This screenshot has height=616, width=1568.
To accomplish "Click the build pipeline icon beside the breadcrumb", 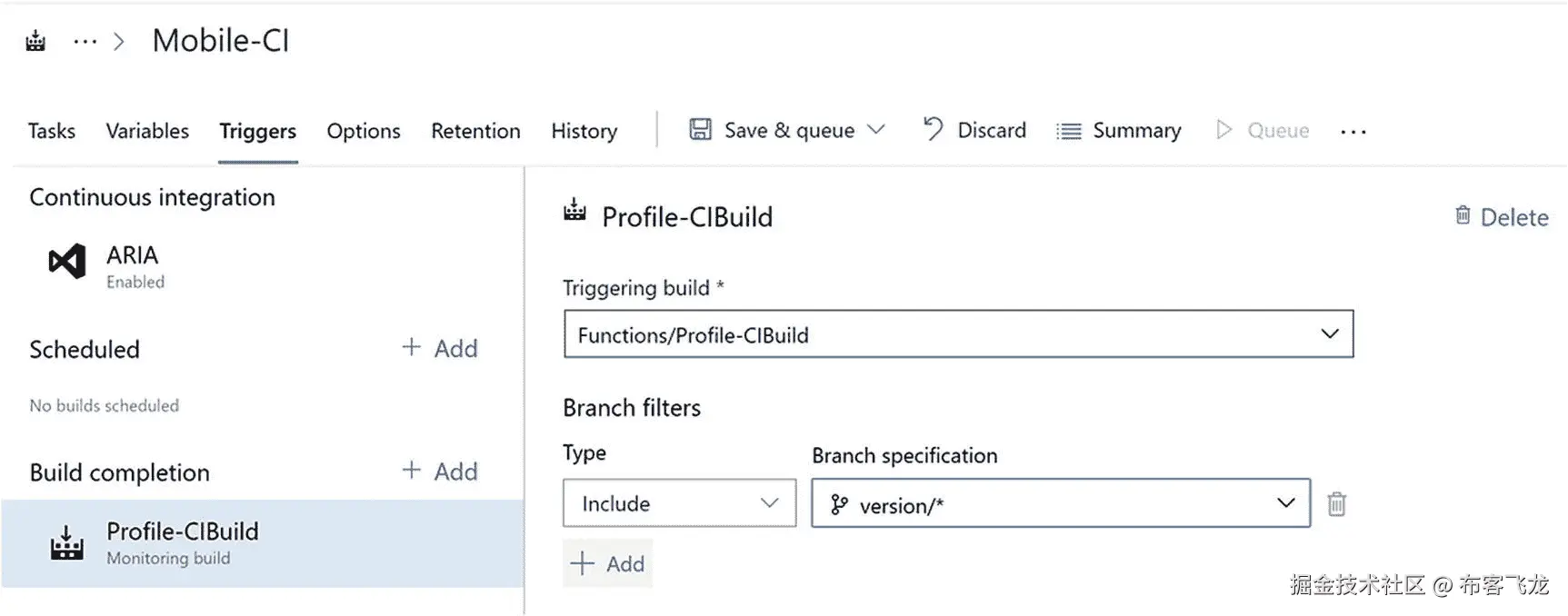I will click(x=35, y=41).
